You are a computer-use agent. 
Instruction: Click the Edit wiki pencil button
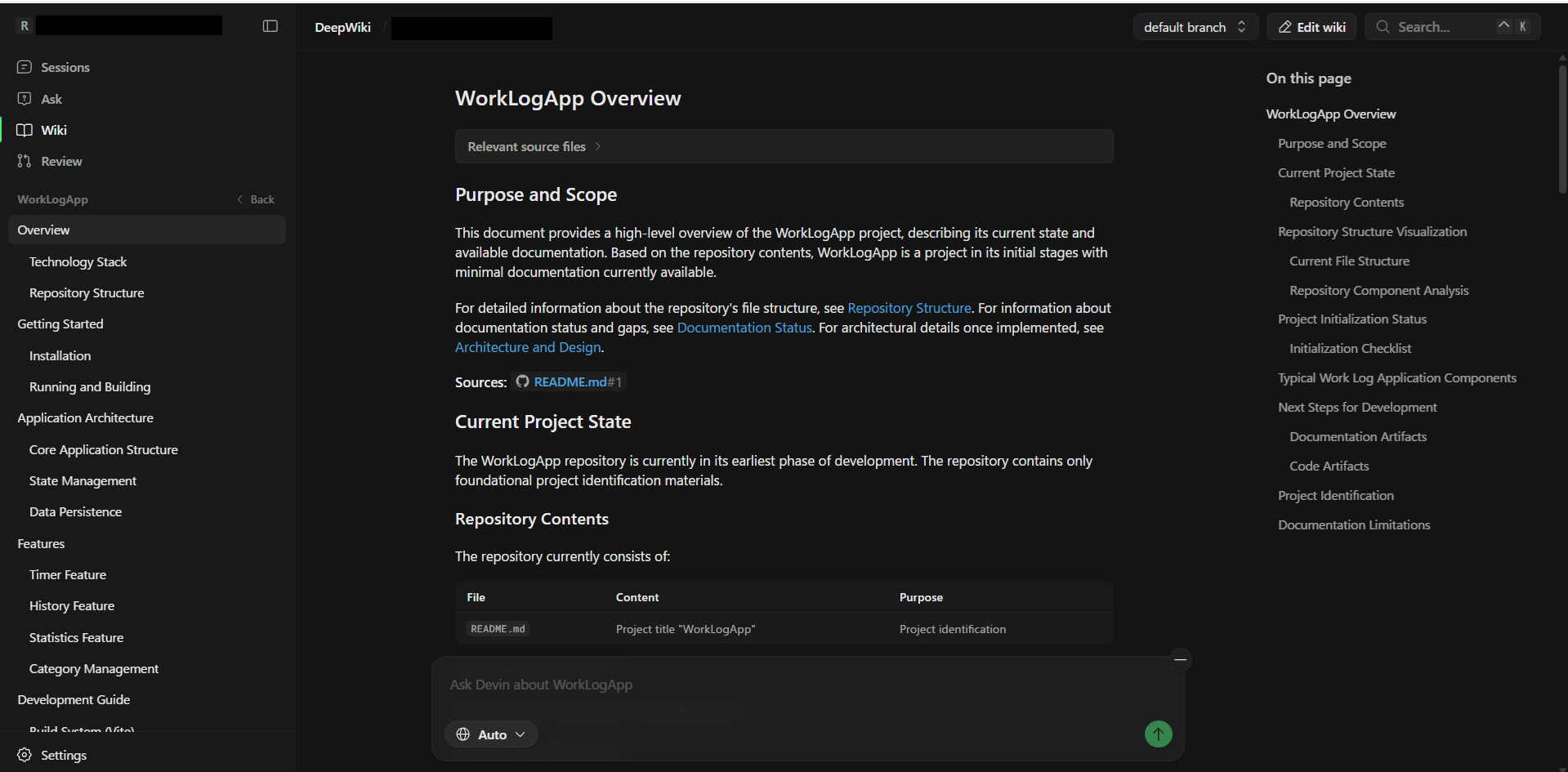pyautogui.click(x=1311, y=27)
